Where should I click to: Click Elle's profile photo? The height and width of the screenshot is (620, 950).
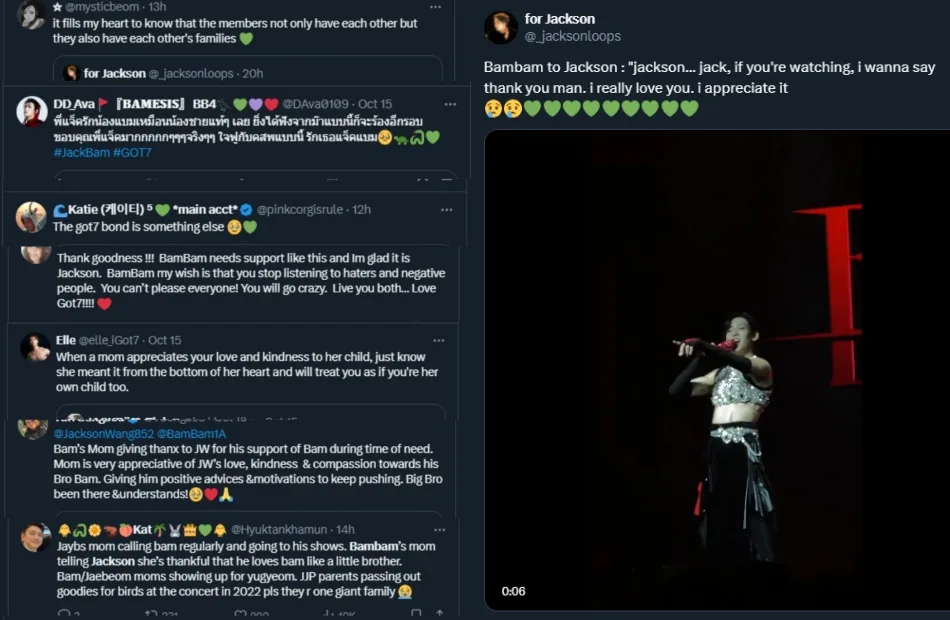(35, 347)
